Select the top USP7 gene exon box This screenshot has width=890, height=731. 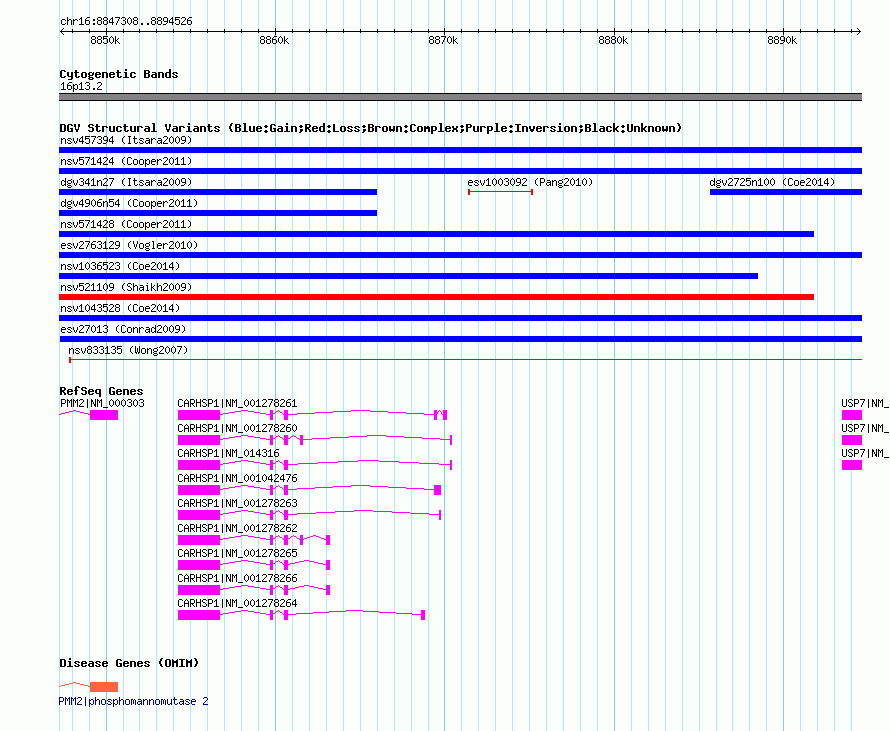click(x=851, y=415)
